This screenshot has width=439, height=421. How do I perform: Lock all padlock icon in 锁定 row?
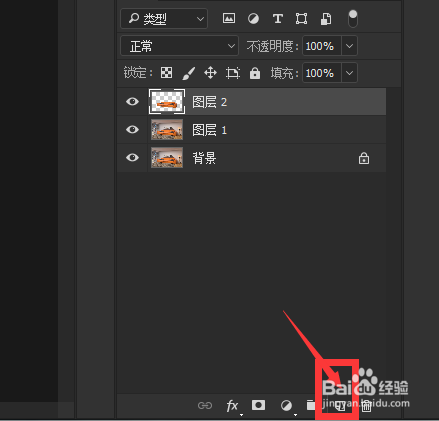pyautogui.click(x=255, y=73)
